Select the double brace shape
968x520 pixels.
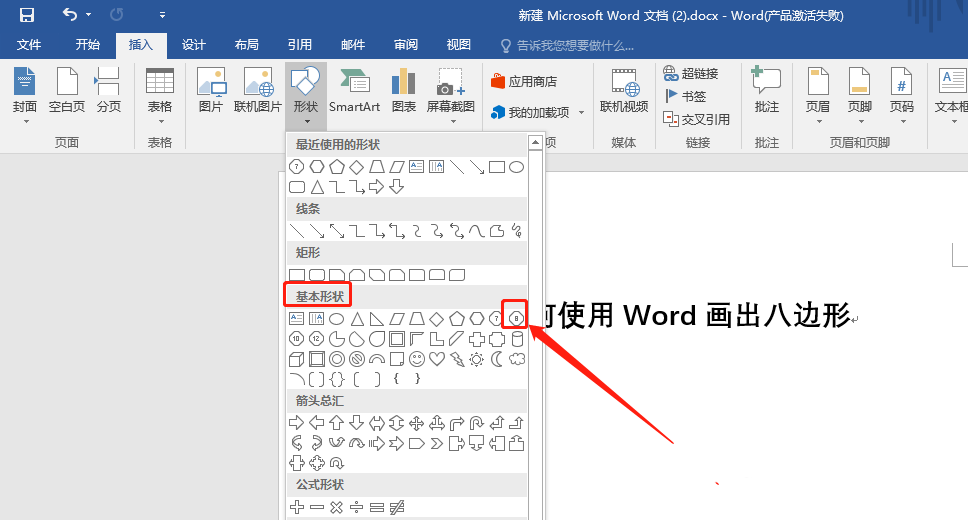(336, 379)
